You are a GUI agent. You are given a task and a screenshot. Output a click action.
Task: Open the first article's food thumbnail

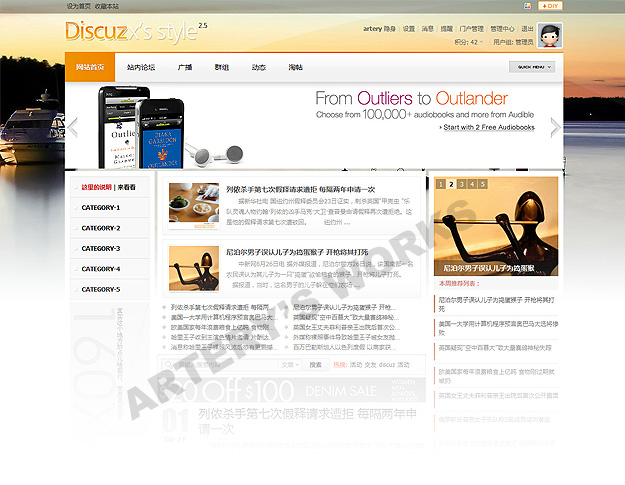tap(193, 205)
